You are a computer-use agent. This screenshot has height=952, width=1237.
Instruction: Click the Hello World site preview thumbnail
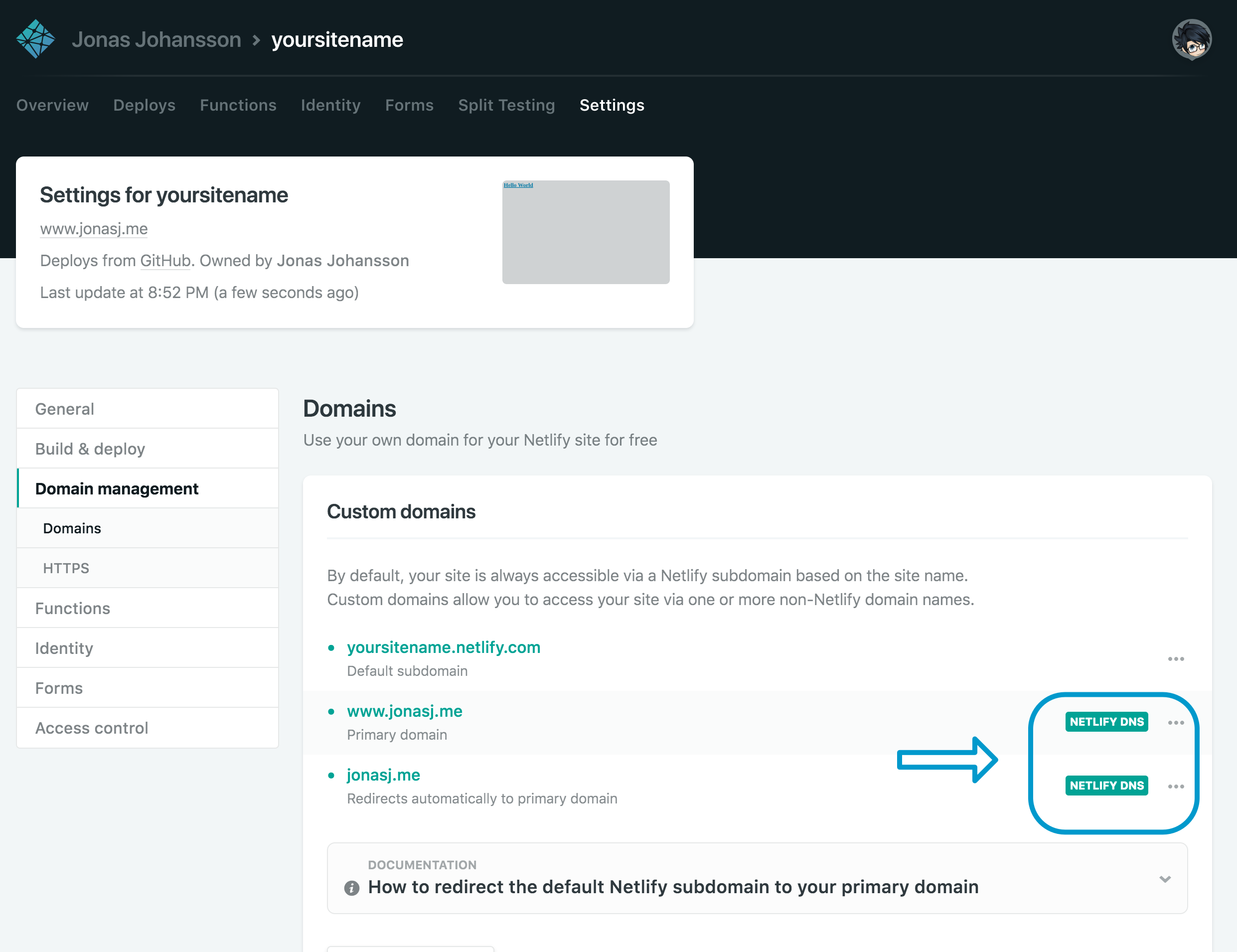coord(586,232)
